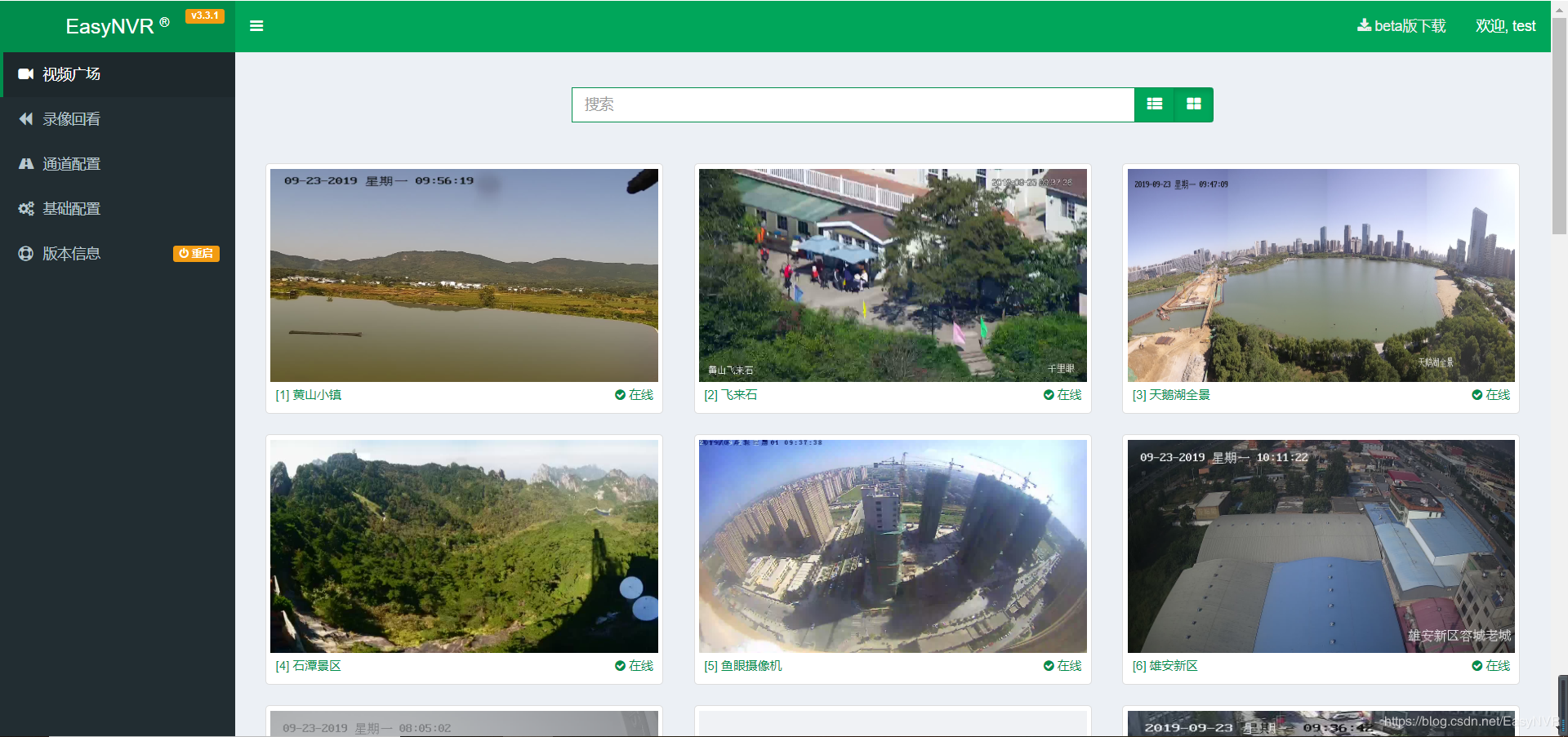Click online check icon for 飞来石
This screenshot has height=737, width=1568.
(x=1049, y=395)
